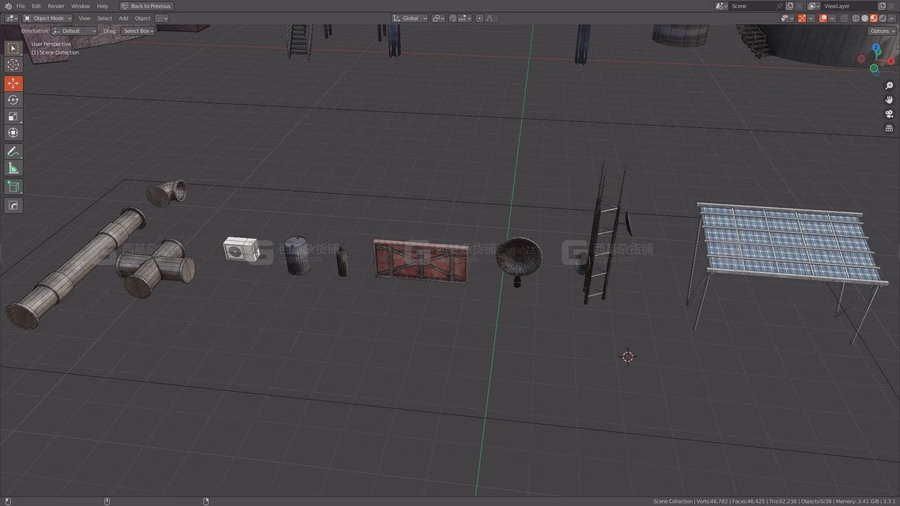Viewport: 900px width, 506px height.
Task: Open the overlays options dropdown arrow
Action: [832, 18]
